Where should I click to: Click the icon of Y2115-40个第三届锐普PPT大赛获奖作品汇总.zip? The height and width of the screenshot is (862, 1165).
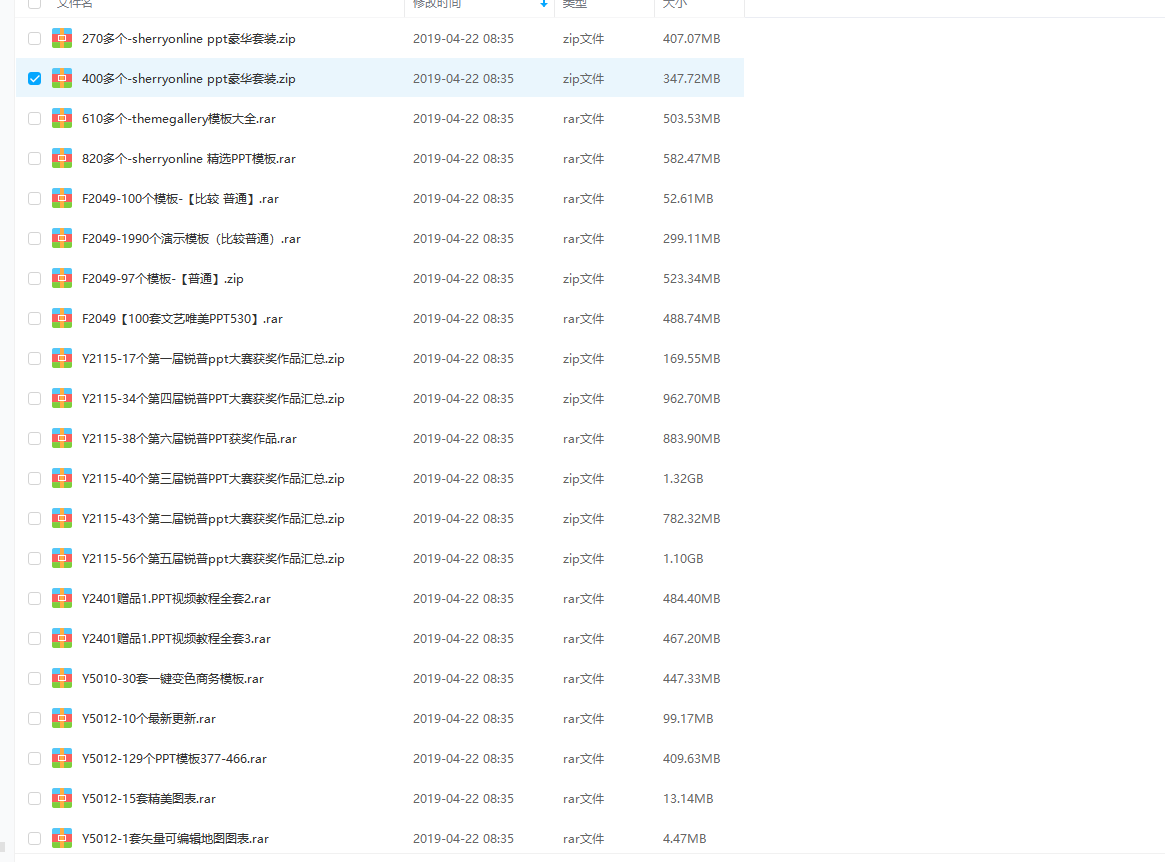[x=62, y=479]
